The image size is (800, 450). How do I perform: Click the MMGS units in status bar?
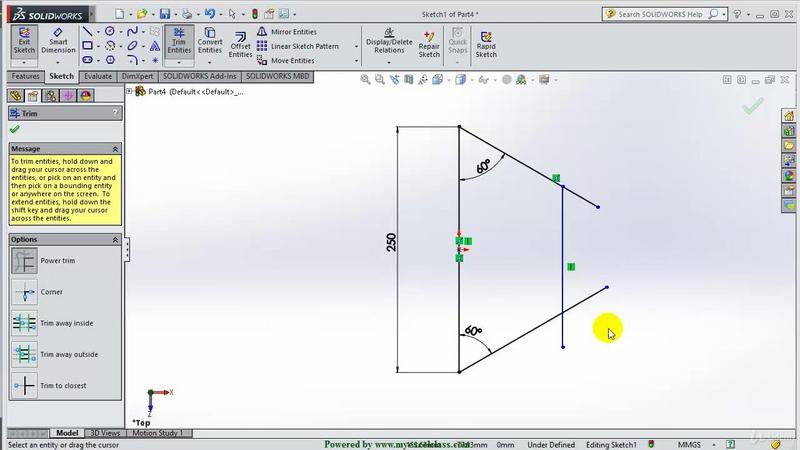pyautogui.click(x=689, y=445)
